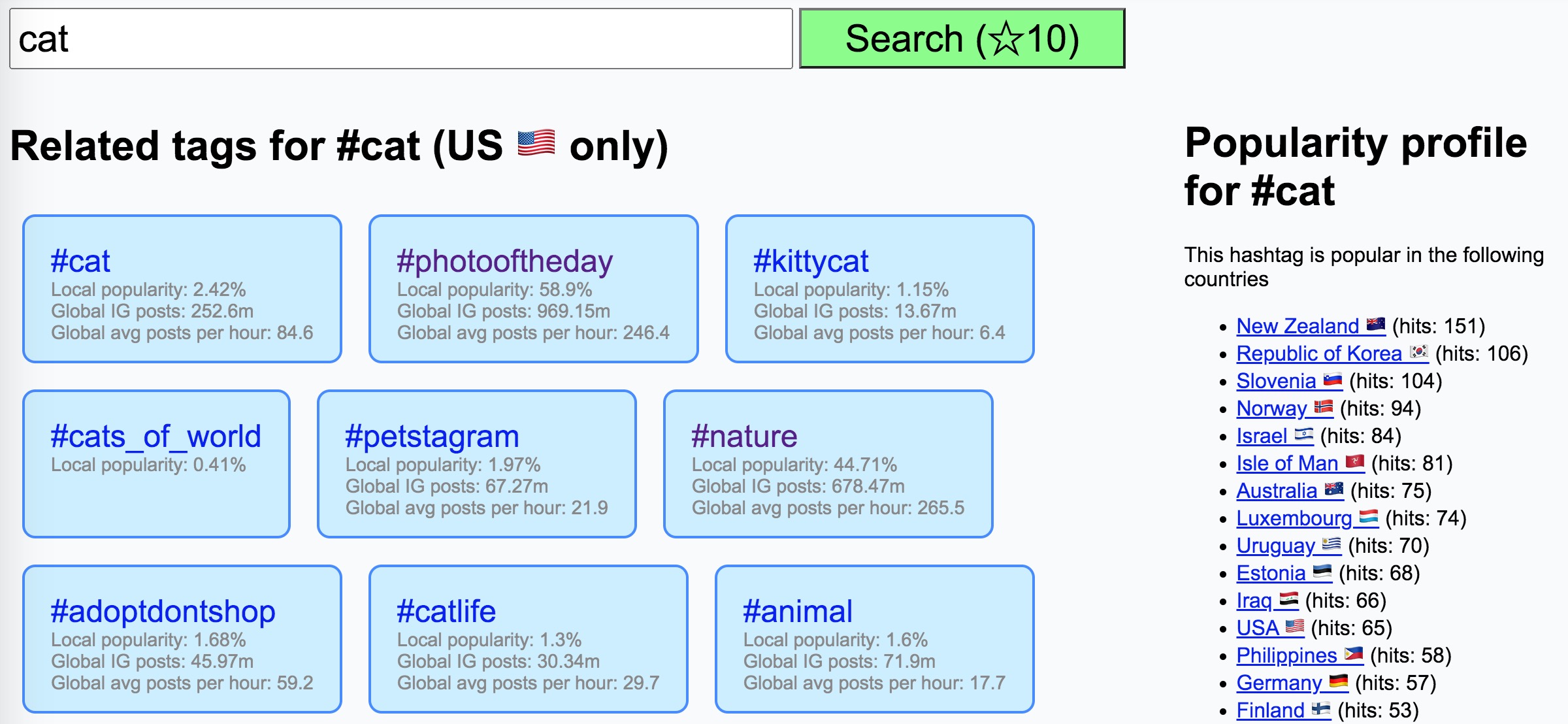Open the #kittycat hashtag link
The height and width of the screenshot is (724, 1568).
(x=811, y=261)
